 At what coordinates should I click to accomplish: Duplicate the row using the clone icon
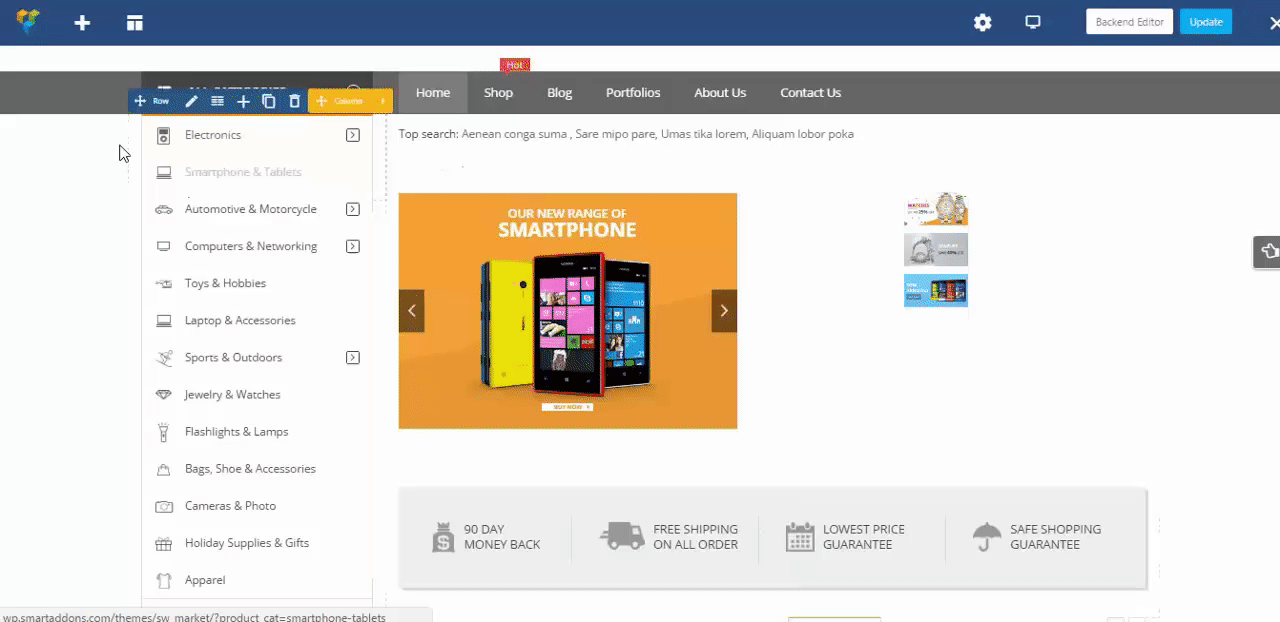pyautogui.click(x=269, y=101)
